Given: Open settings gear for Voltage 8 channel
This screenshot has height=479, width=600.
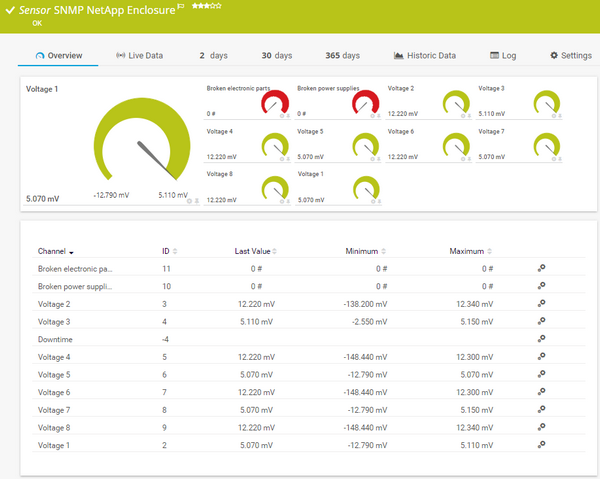Looking at the screenshot, I should pyautogui.click(x=541, y=427).
